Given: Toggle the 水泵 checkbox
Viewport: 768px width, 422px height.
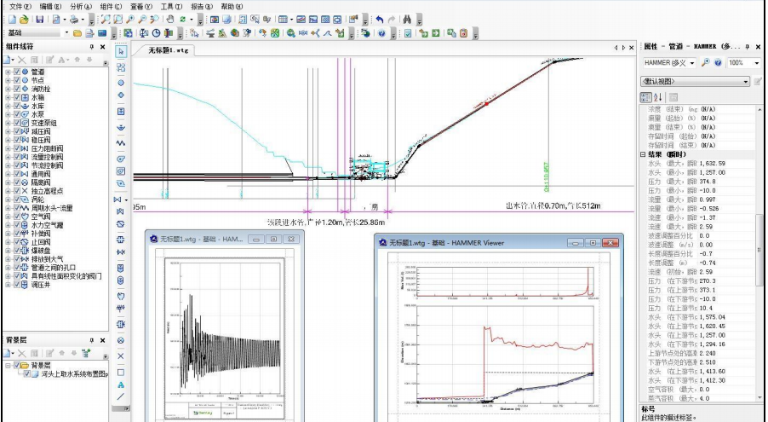Looking at the screenshot, I should (x=17, y=114).
